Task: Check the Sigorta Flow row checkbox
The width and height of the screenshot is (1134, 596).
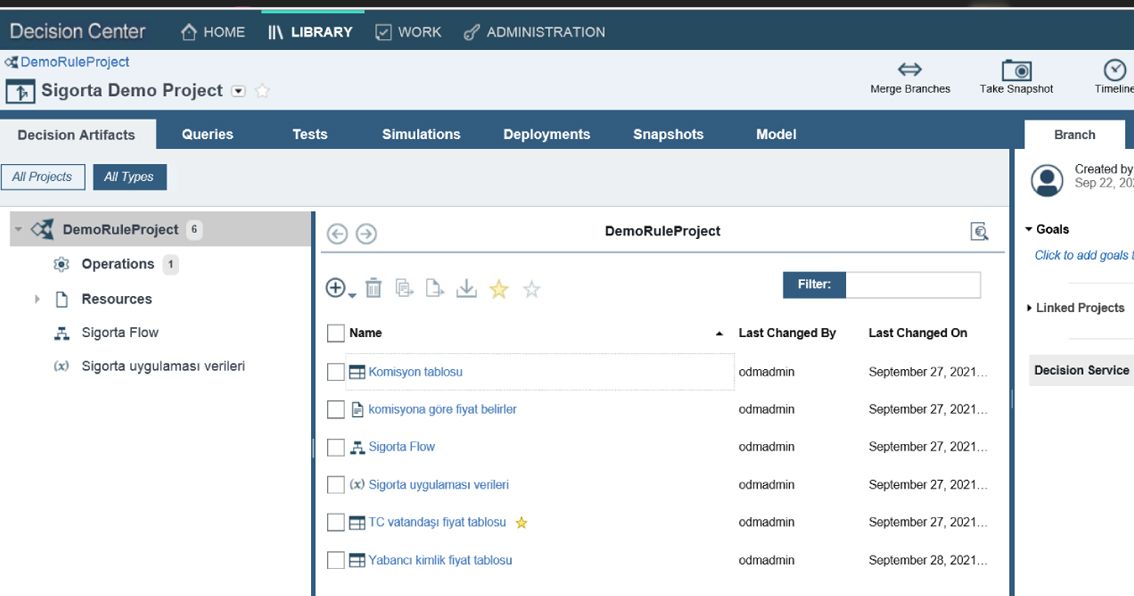Action: [x=336, y=447]
